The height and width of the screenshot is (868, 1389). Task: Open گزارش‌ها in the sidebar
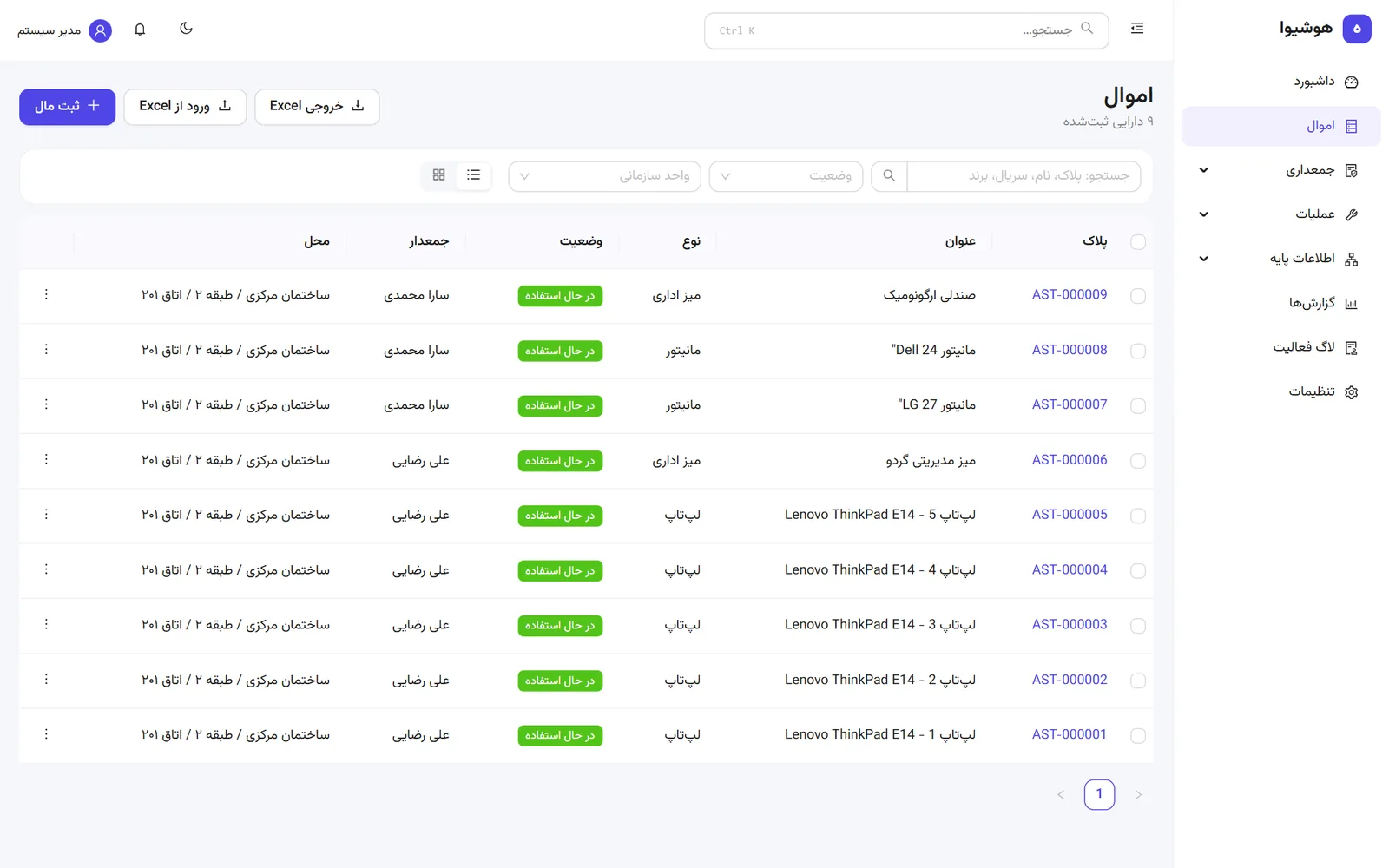[x=1281, y=303]
